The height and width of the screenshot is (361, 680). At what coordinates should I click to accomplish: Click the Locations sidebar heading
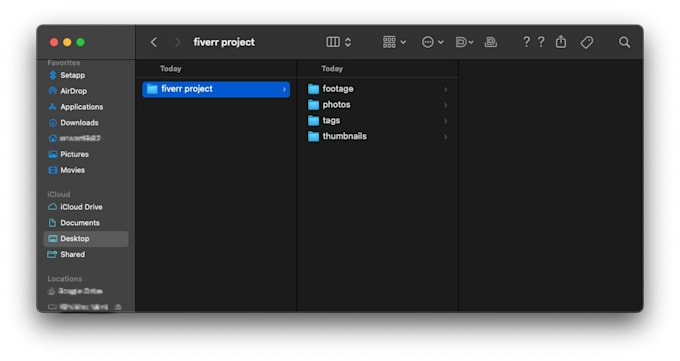[65, 279]
